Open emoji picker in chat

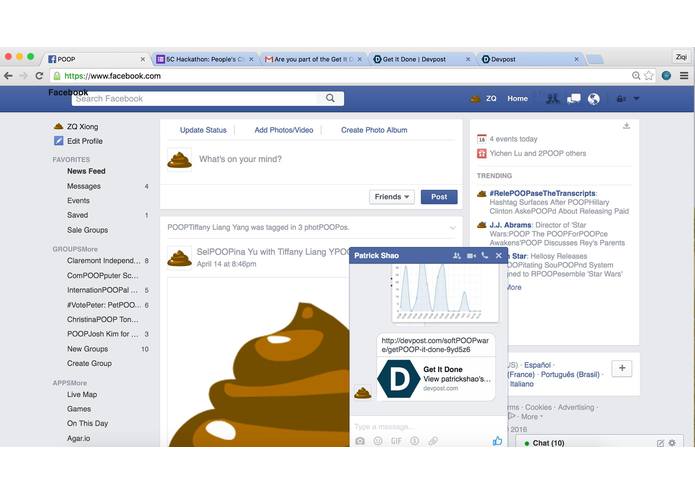[378, 441]
